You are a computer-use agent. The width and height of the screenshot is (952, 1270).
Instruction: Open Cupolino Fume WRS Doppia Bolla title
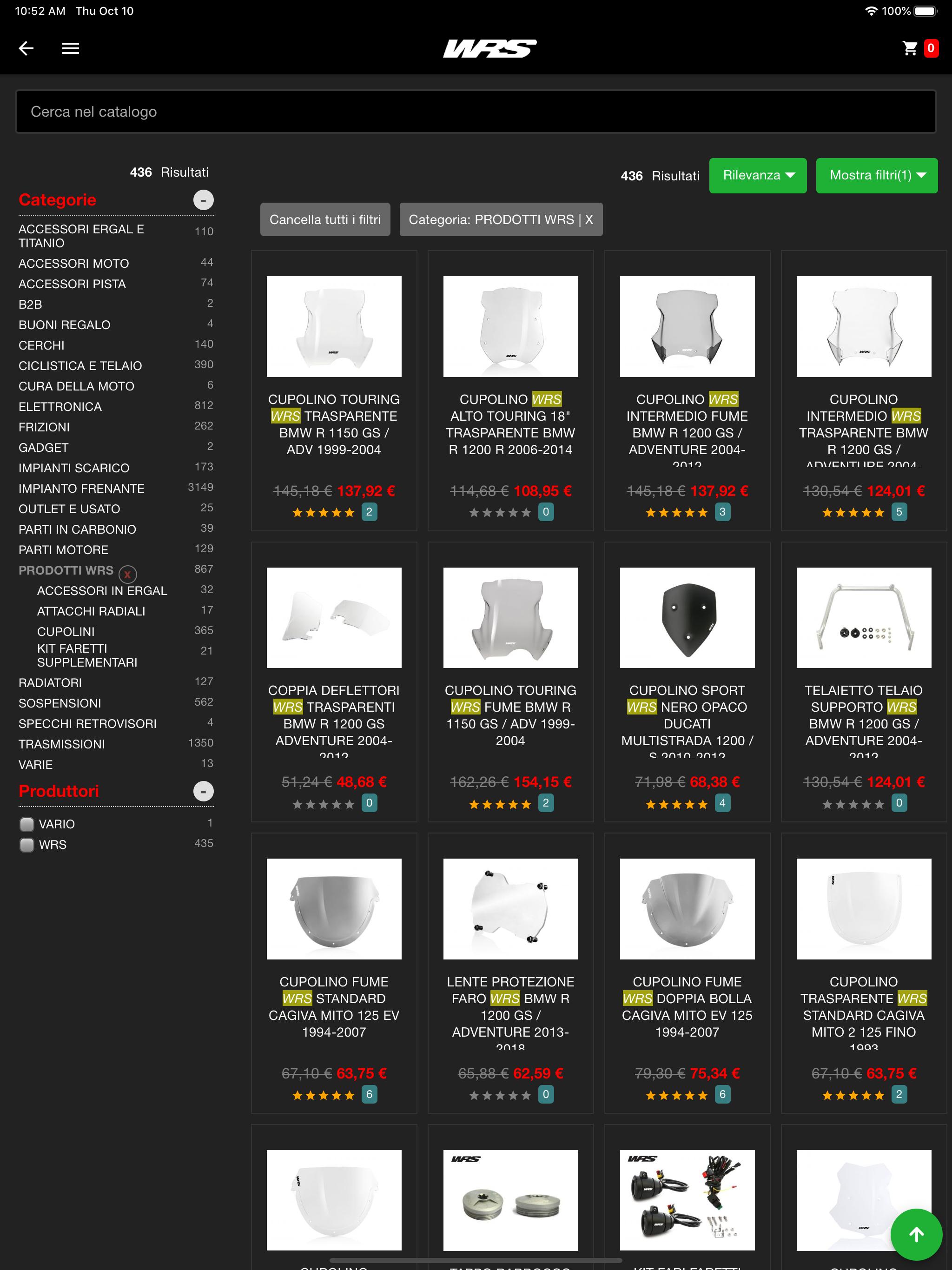[x=688, y=1007]
